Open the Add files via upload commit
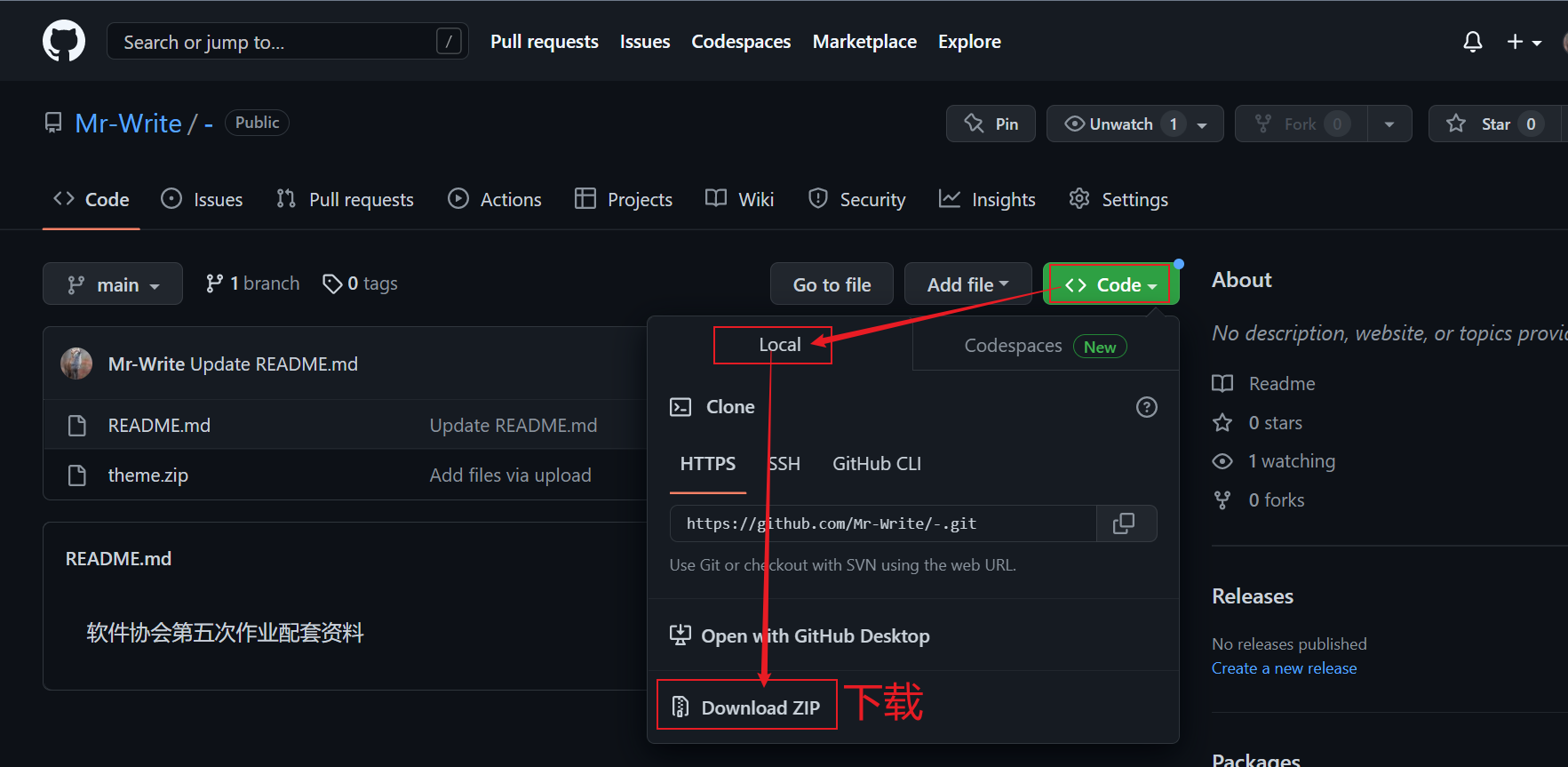The height and width of the screenshot is (767, 1568). point(511,475)
